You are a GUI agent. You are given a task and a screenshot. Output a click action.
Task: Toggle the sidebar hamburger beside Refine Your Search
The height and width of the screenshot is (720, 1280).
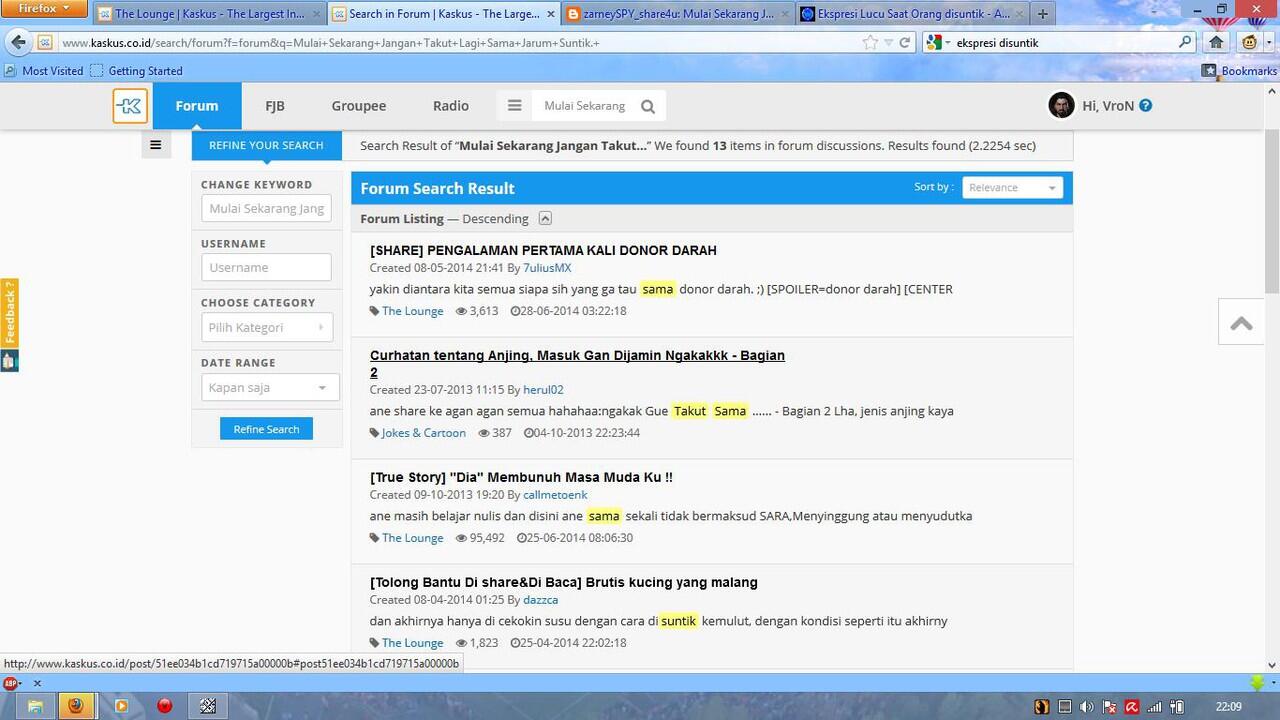155,145
